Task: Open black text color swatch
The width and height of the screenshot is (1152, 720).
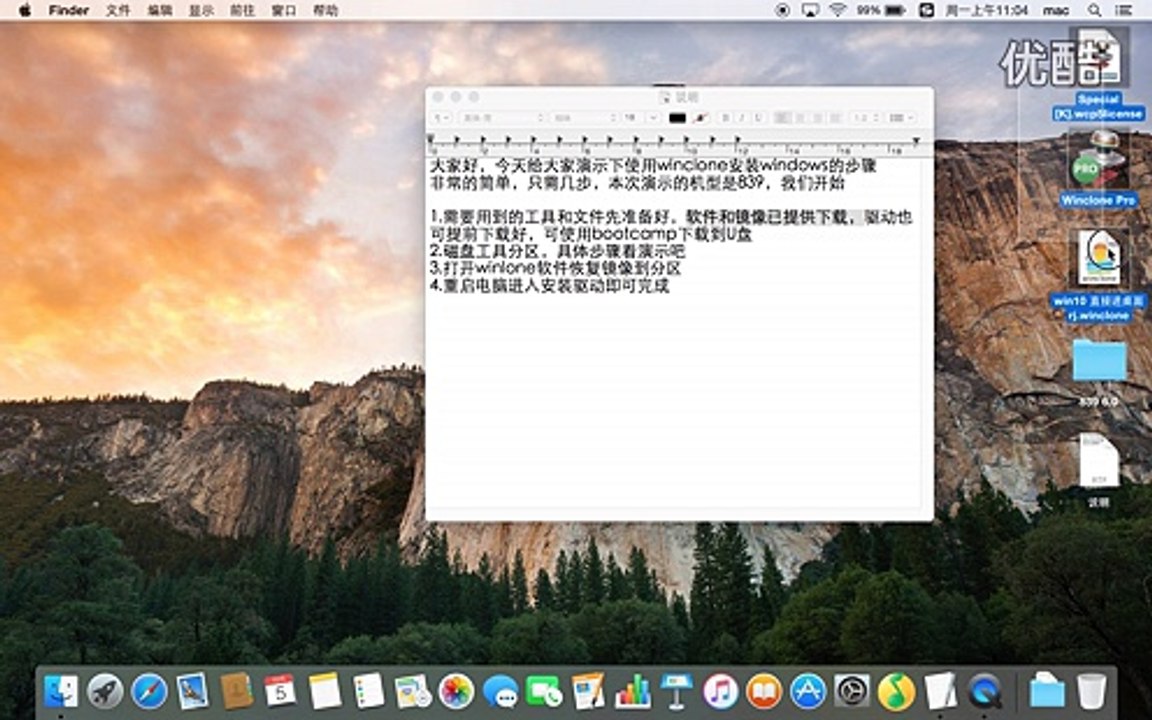Action: point(677,118)
